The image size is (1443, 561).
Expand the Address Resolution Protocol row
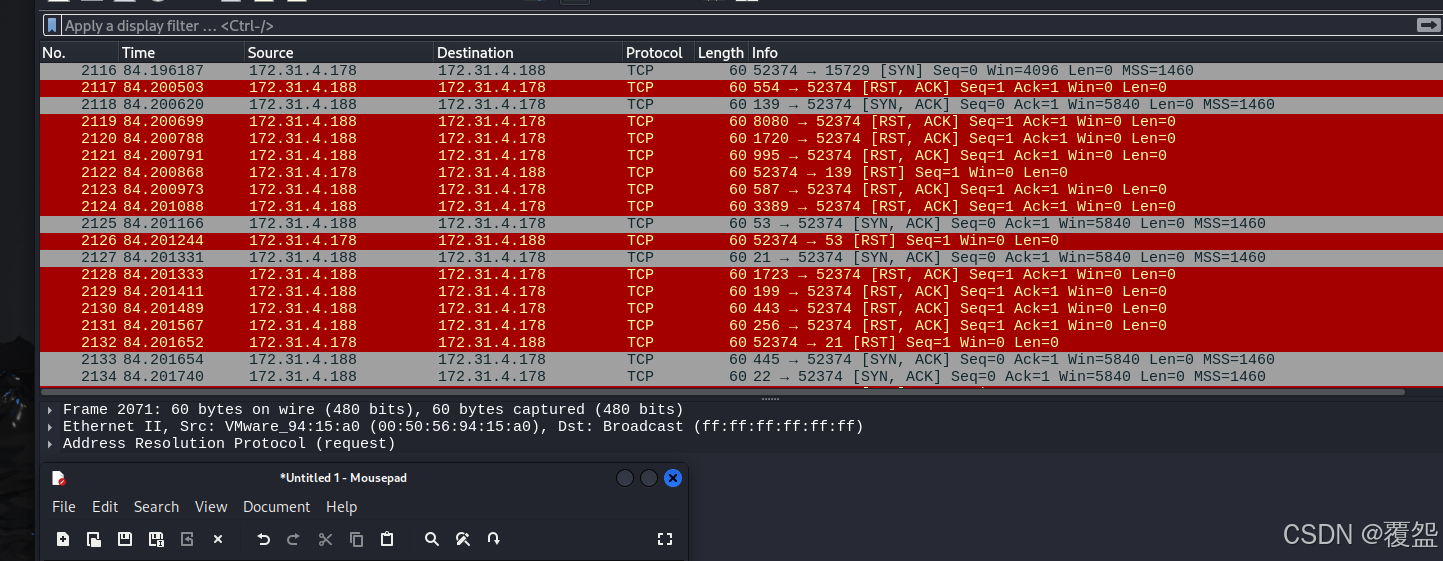[51, 444]
